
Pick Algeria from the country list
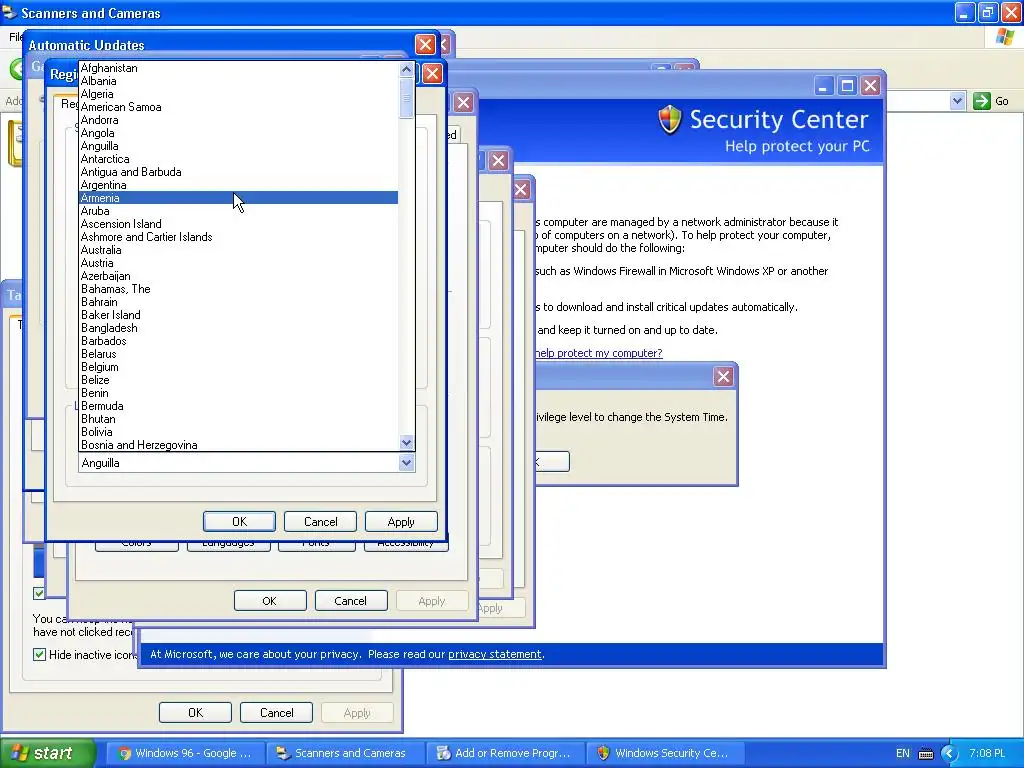coord(238,94)
